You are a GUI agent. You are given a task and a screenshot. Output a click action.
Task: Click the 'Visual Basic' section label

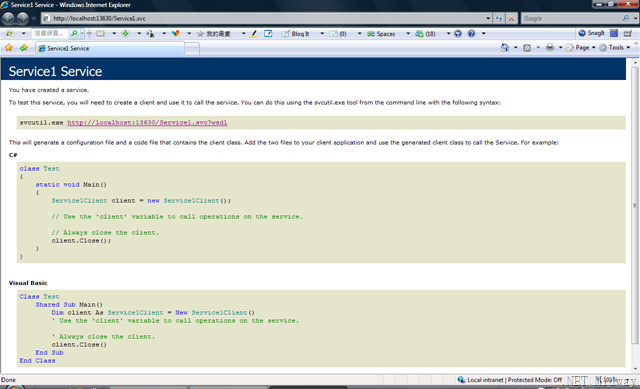(28, 283)
